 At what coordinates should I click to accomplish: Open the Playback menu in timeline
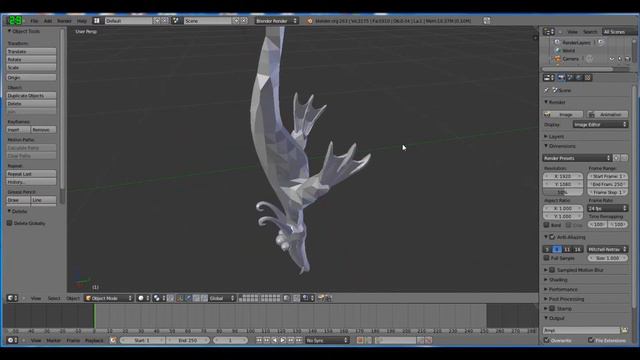(x=94, y=340)
